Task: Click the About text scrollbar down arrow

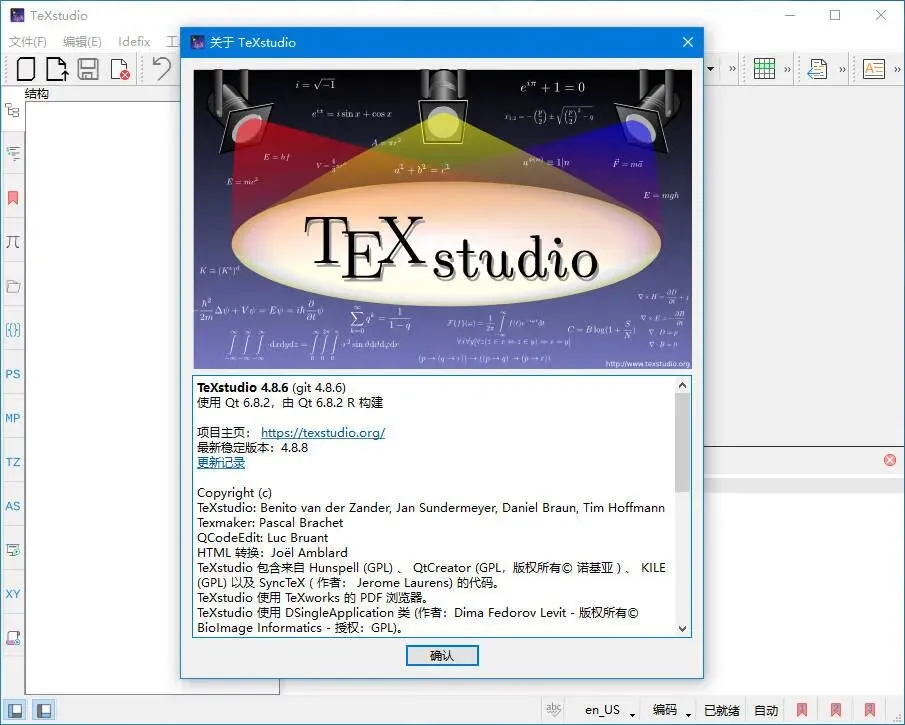Action: tap(683, 629)
